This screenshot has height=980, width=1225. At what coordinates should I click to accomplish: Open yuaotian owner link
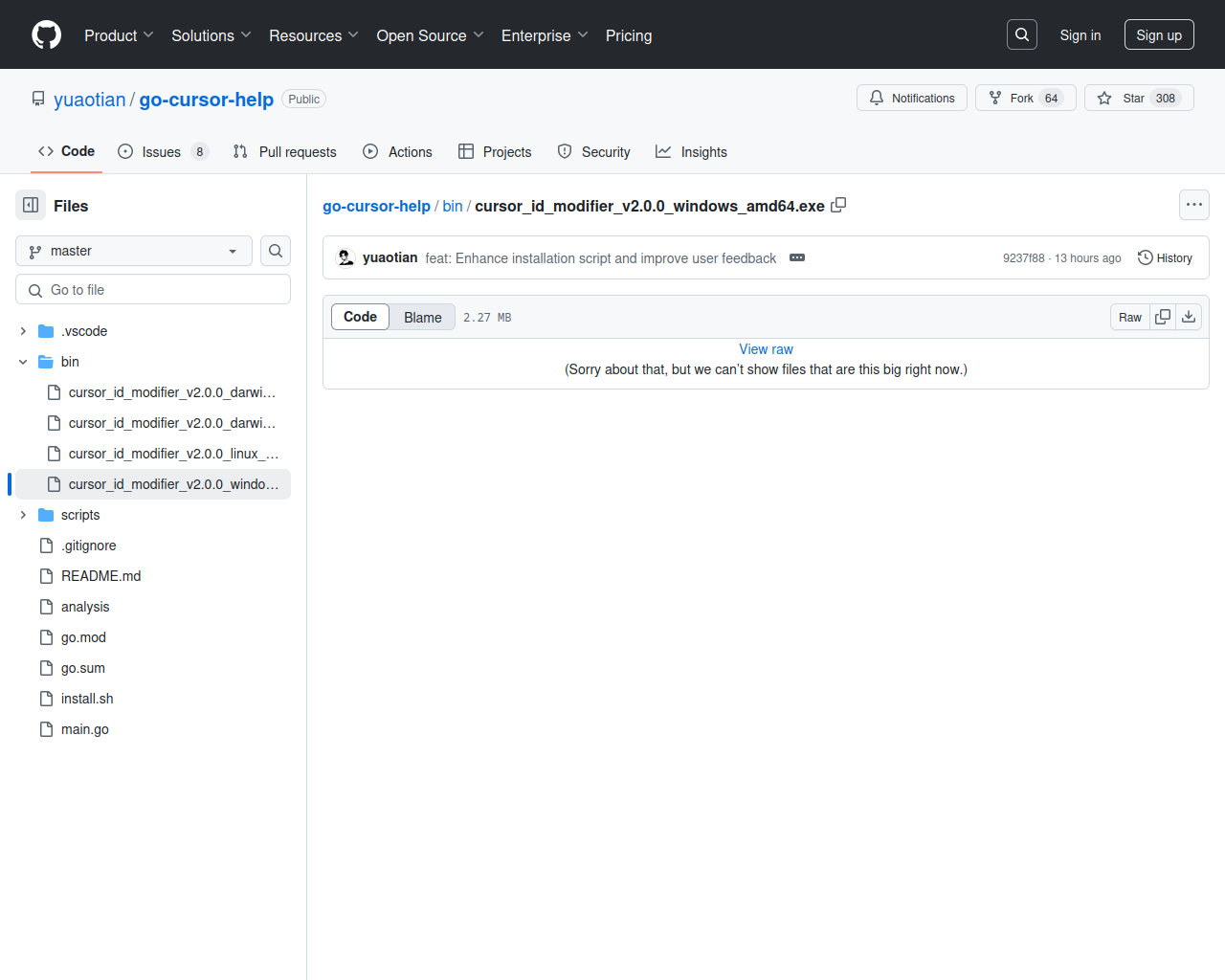90,100
